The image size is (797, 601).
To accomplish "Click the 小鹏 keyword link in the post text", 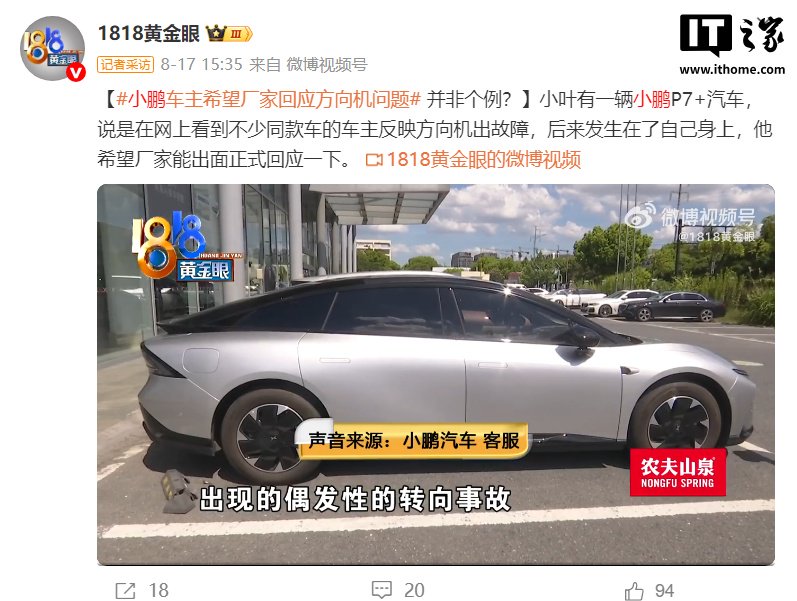I will pyautogui.click(x=653, y=99).
